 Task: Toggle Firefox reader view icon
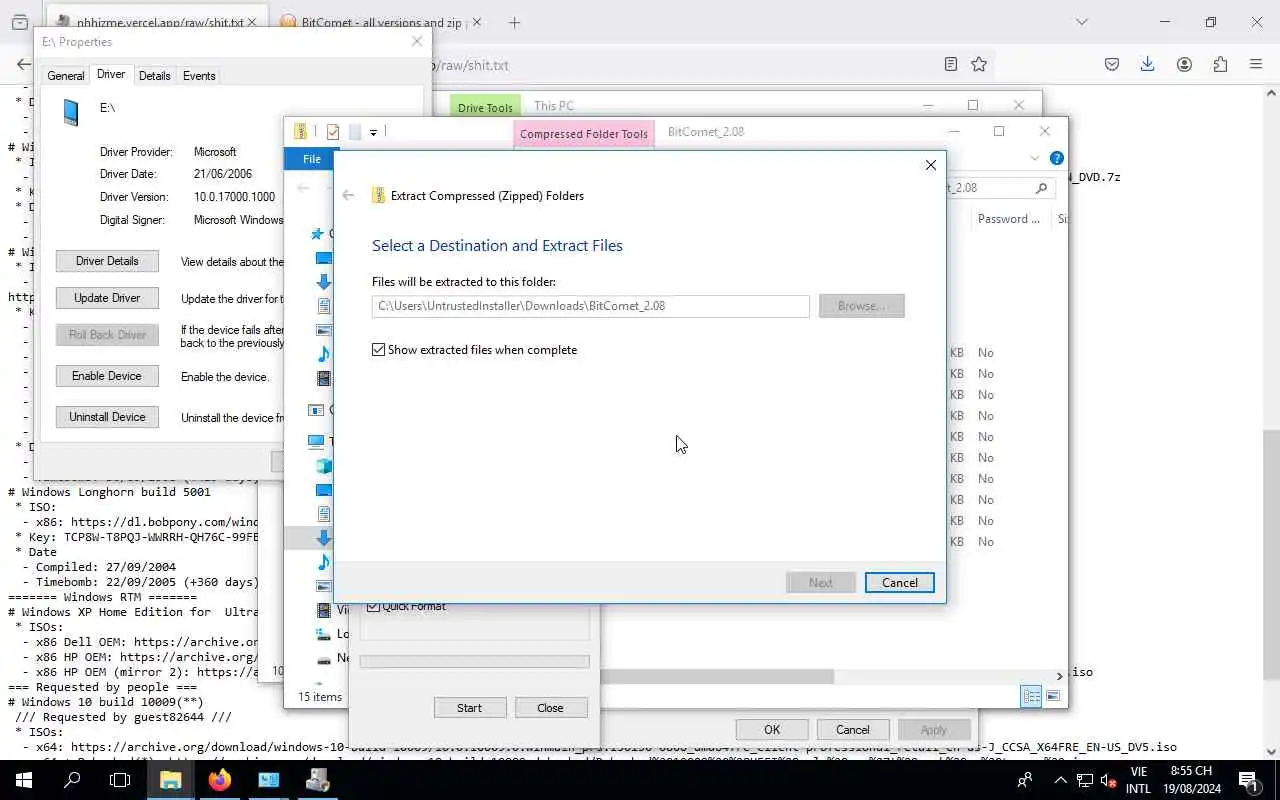click(x=951, y=64)
